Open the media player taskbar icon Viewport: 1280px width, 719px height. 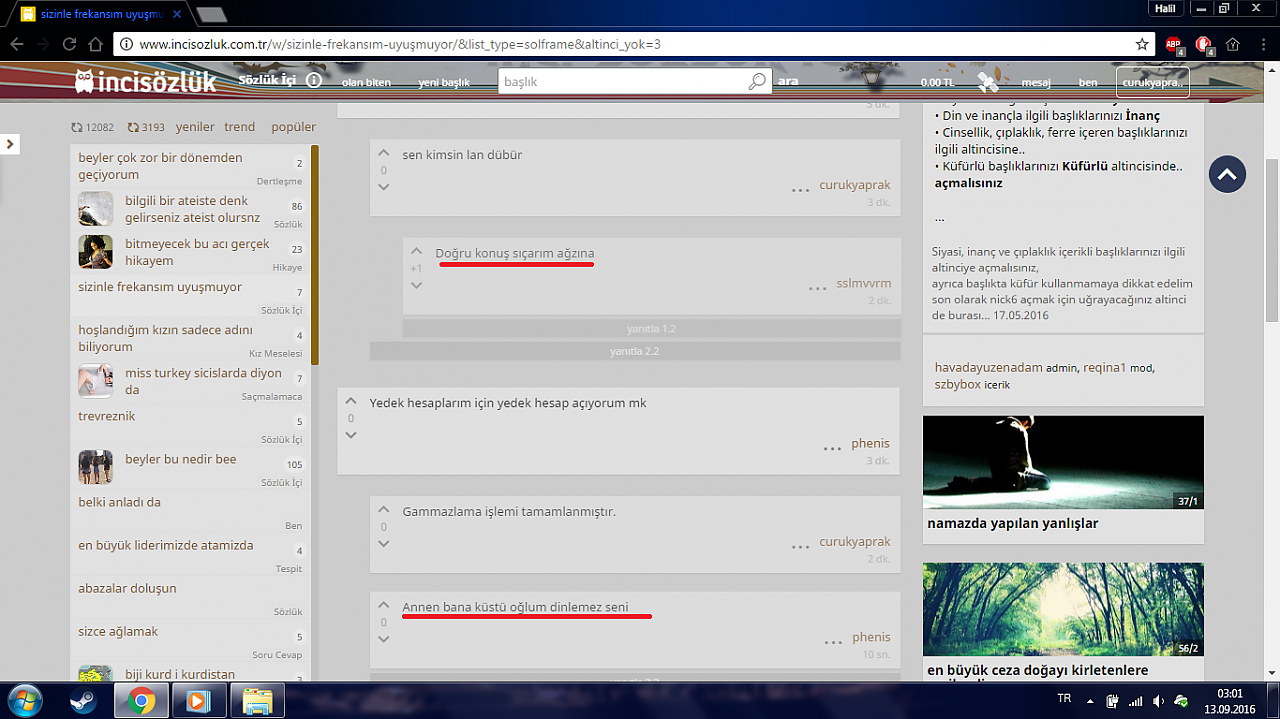[198, 701]
